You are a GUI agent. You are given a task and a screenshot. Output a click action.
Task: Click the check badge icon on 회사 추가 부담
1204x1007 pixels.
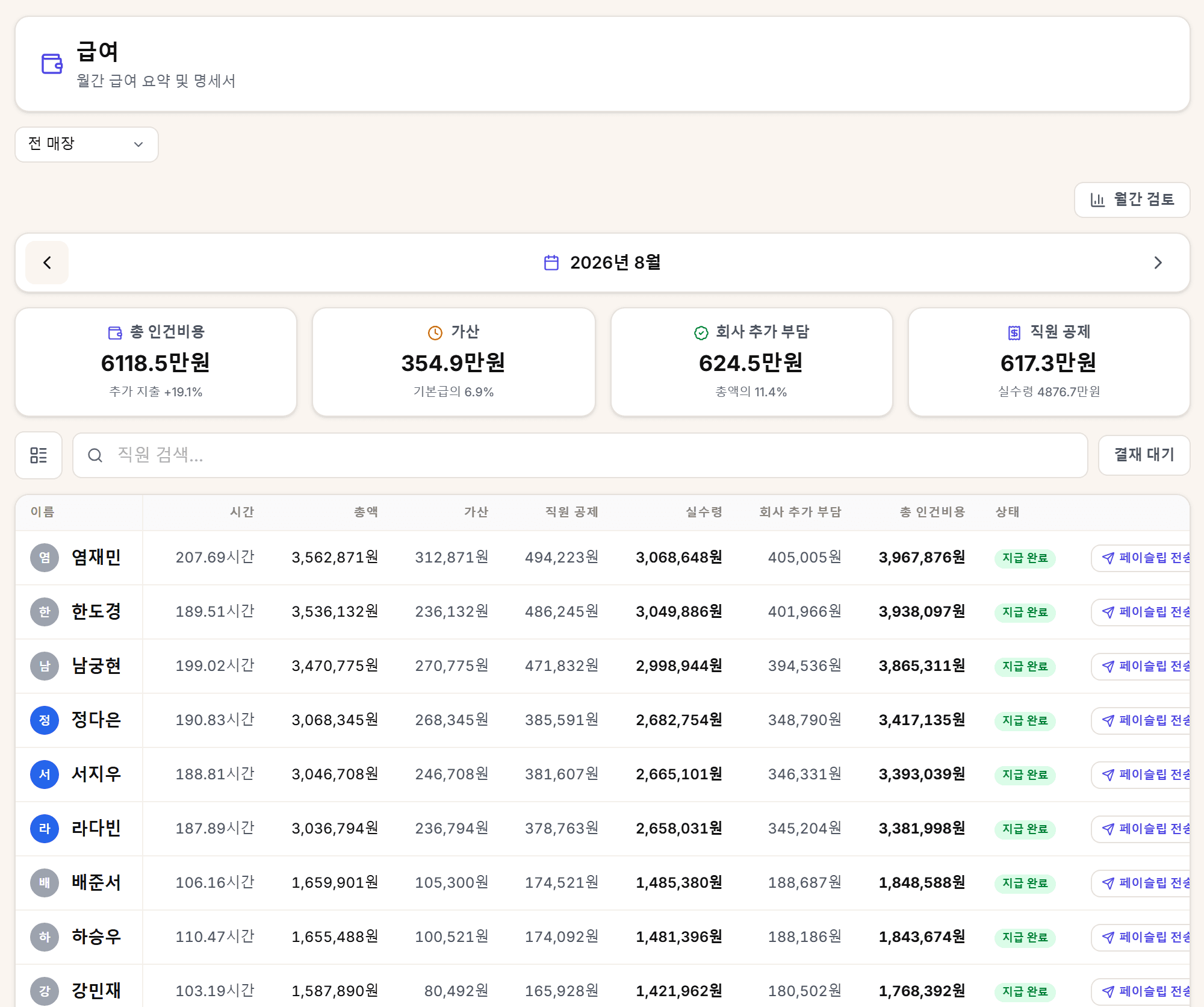point(701,332)
